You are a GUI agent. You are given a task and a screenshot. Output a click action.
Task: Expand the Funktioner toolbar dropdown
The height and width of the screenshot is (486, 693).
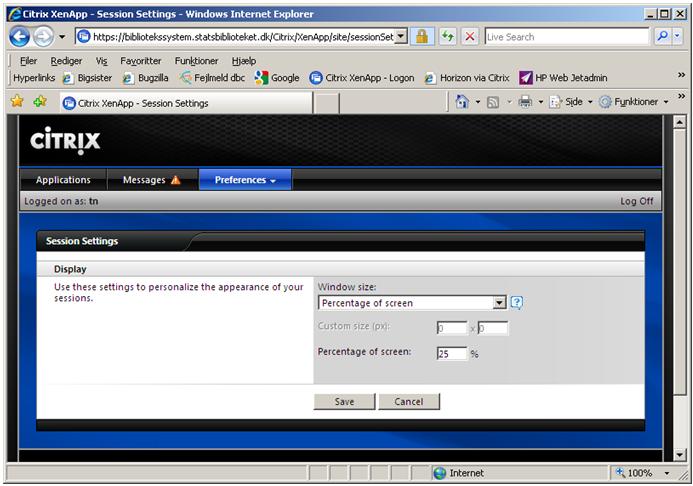point(636,102)
